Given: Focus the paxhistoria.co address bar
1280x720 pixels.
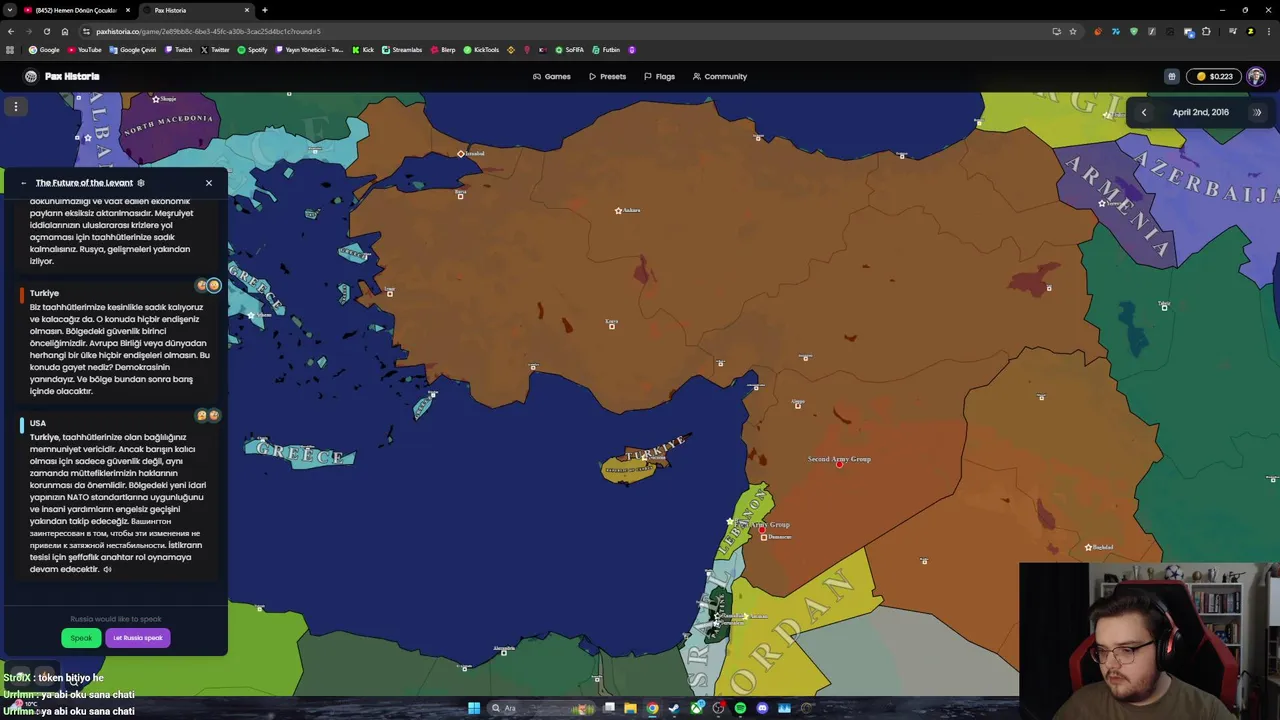Looking at the screenshot, I should [x=560, y=31].
